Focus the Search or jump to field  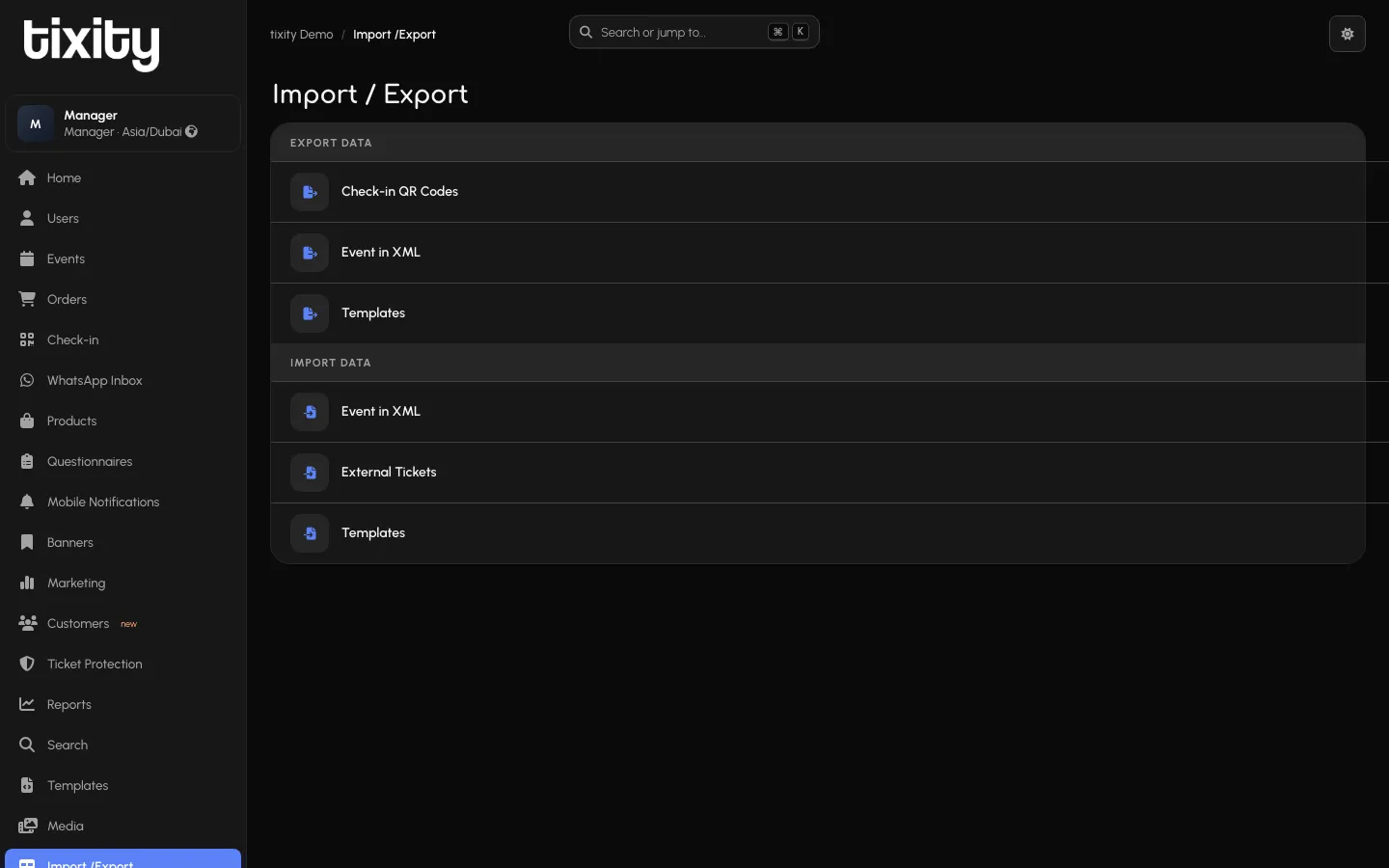[694, 32]
